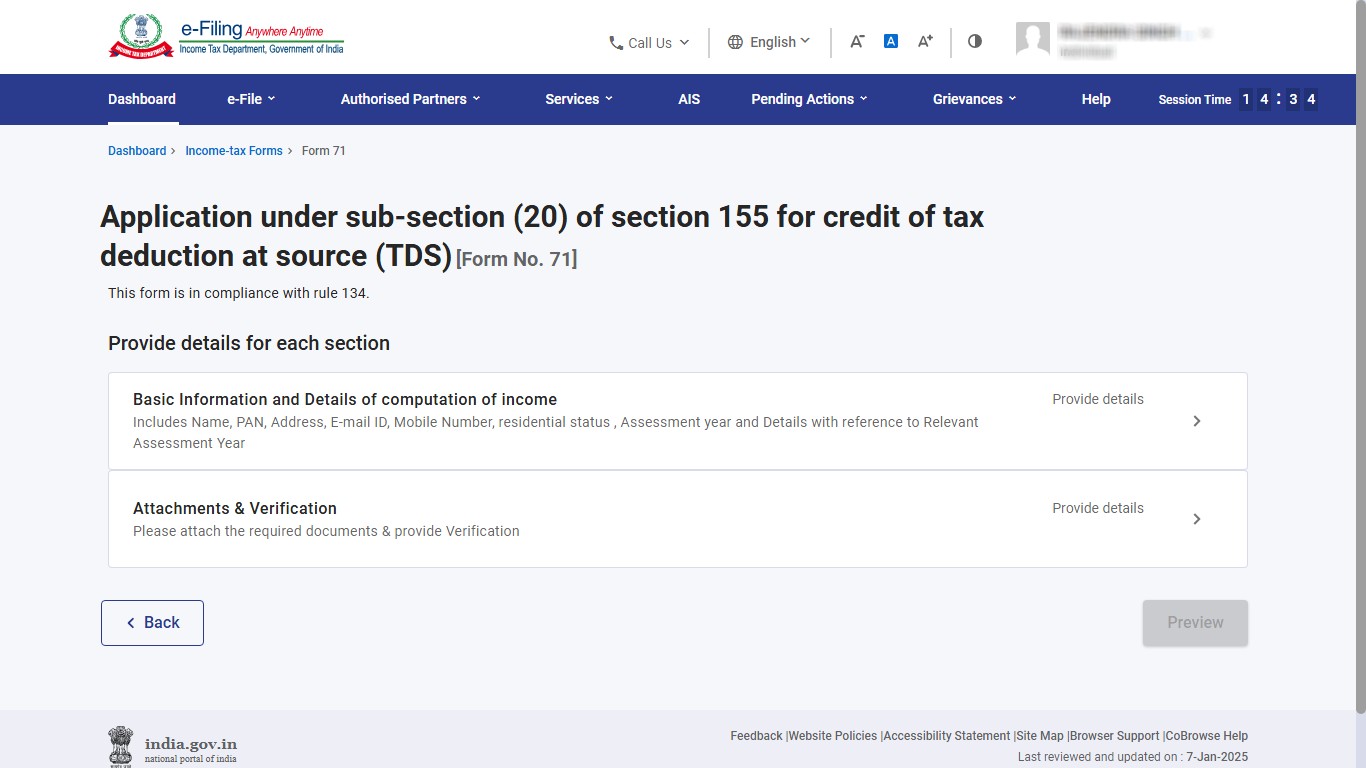1366x768 pixels.
Task: Open the English language selector
Action: (768, 42)
